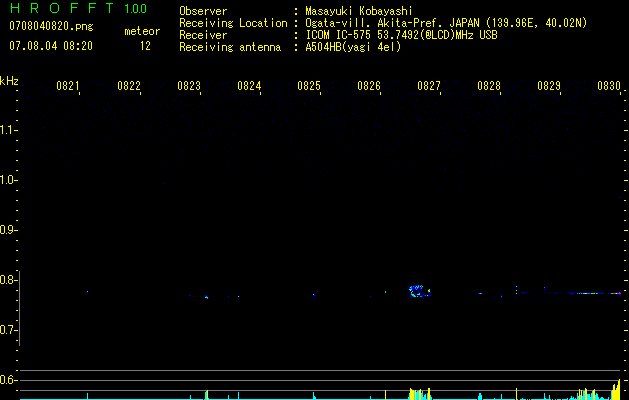The width and height of the screenshot is (629, 400).
Task: Click the 0826 time tick label
Action: pos(369,86)
